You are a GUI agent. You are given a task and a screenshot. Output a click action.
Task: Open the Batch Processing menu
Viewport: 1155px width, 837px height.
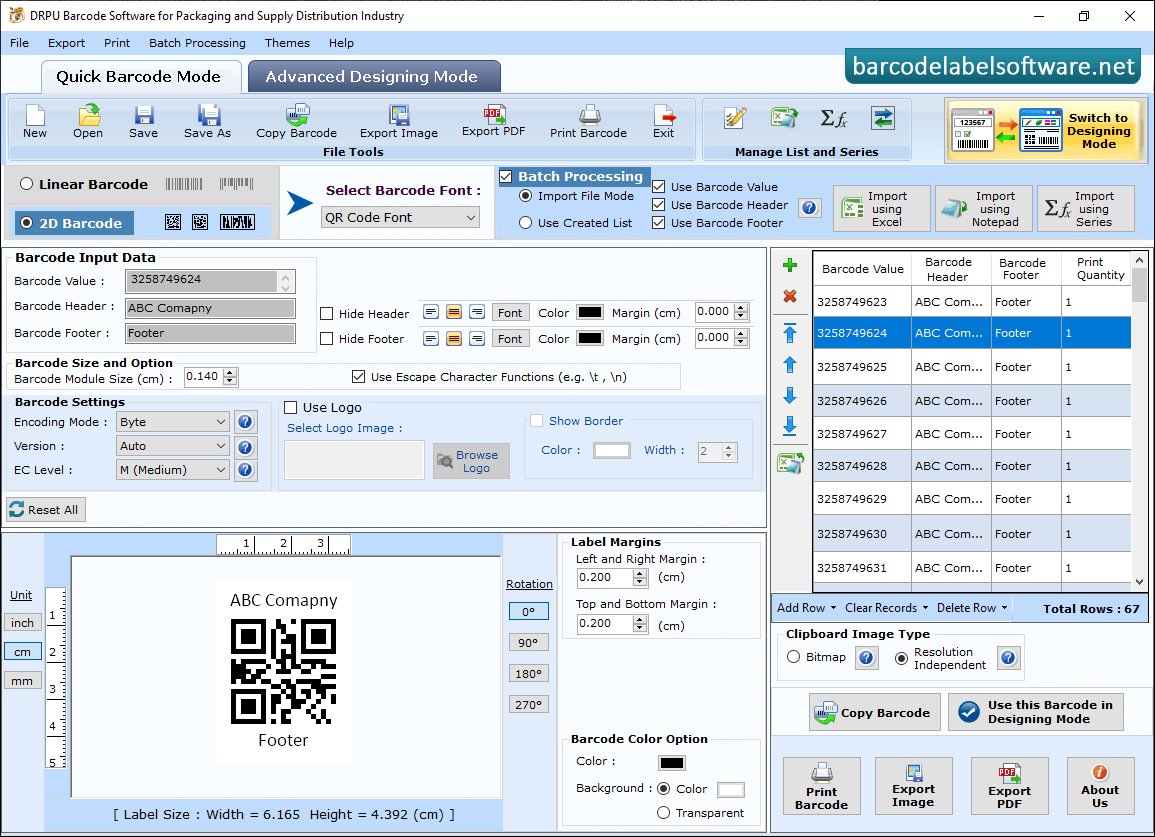[197, 43]
